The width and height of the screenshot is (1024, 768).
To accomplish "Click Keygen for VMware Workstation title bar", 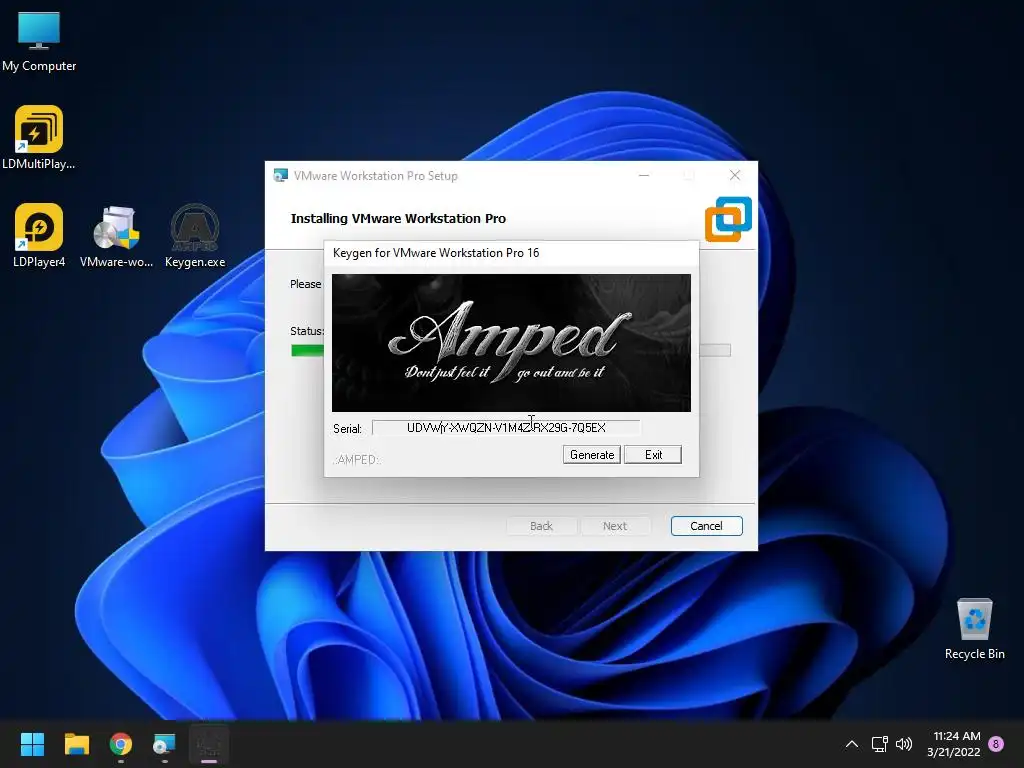I will 511,253.
